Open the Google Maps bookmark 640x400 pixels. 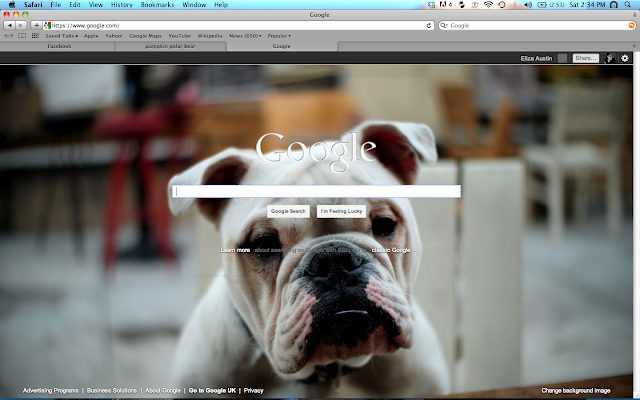click(145, 36)
